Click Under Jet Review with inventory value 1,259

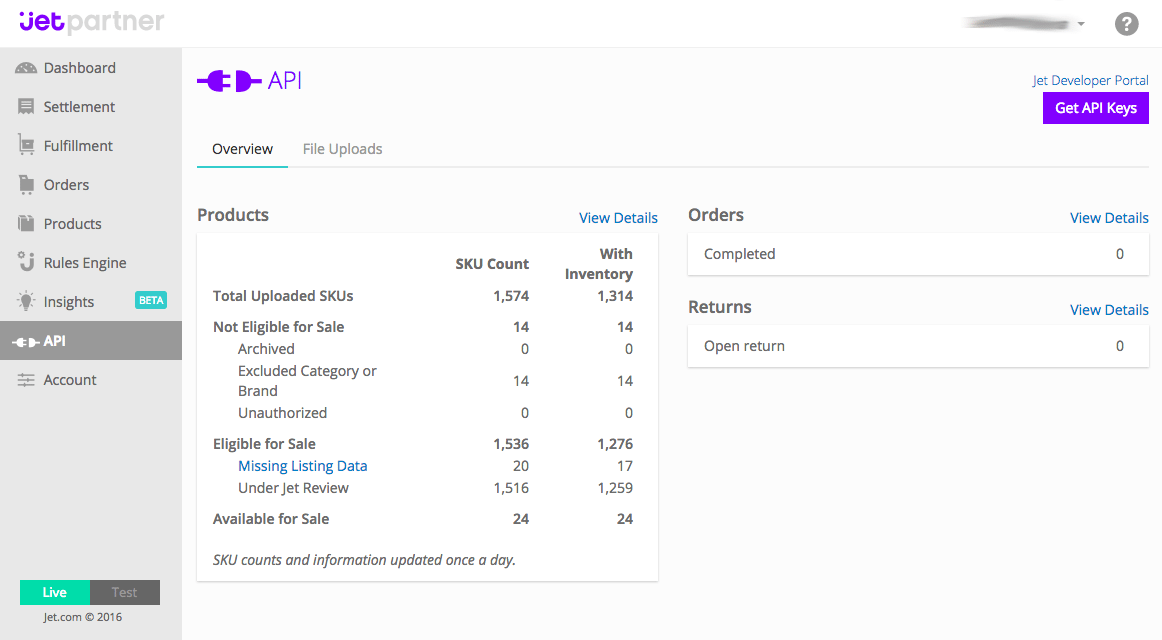pyautogui.click(x=615, y=488)
